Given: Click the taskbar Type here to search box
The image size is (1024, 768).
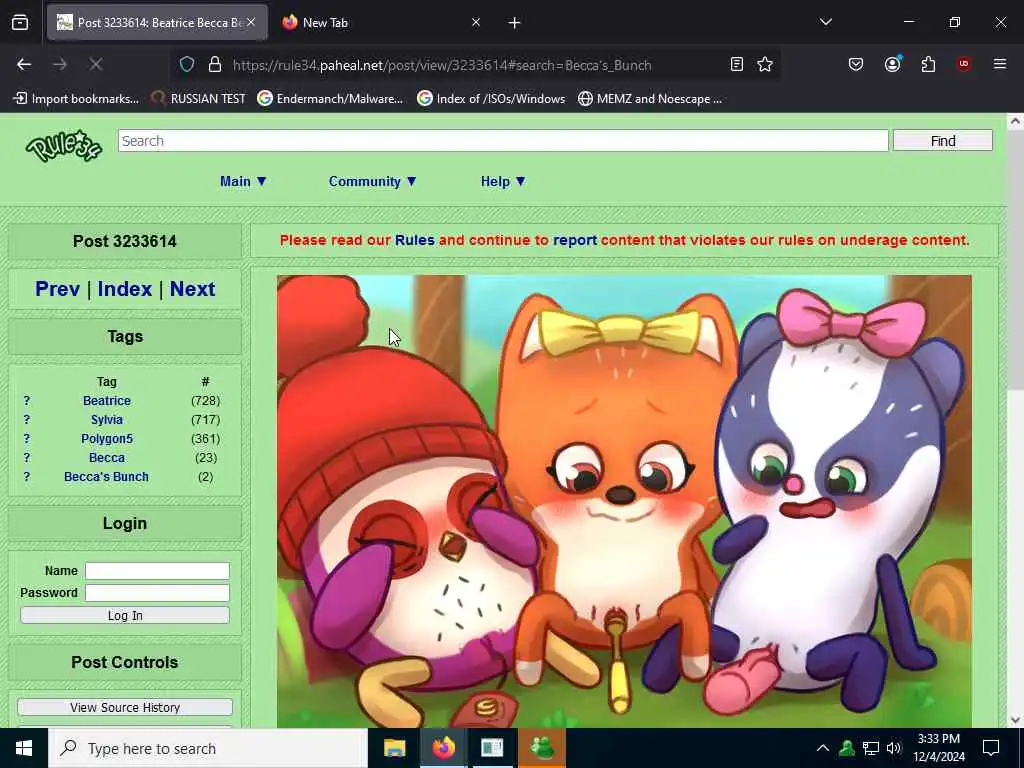Looking at the screenshot, I should coord(208,748).
